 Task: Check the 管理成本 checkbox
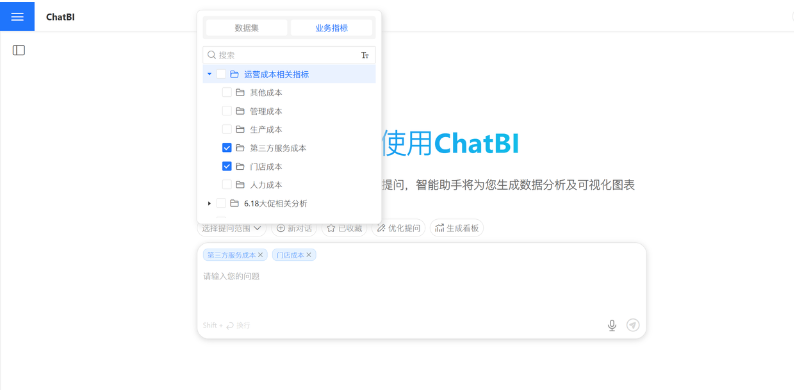(x=227, y=111)
